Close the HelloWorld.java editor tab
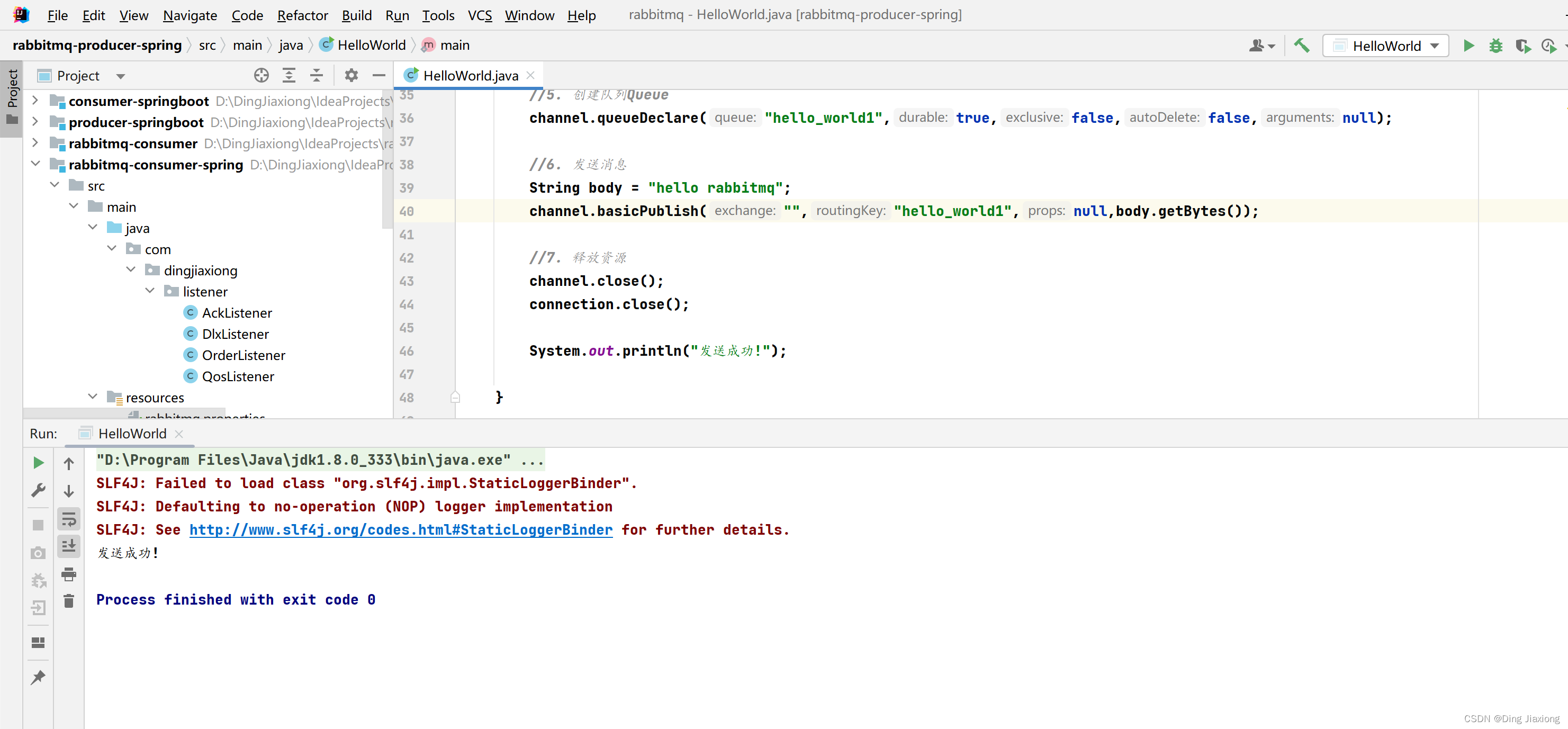 click(x=530, y=76)
